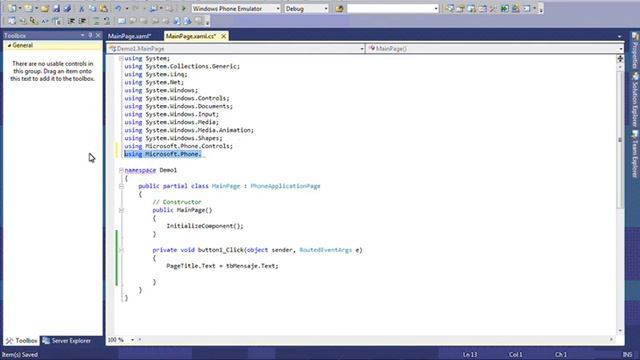
Task: Open the Debug configuration dropdown
Action: pyautogui.click(x=326, y=9)
